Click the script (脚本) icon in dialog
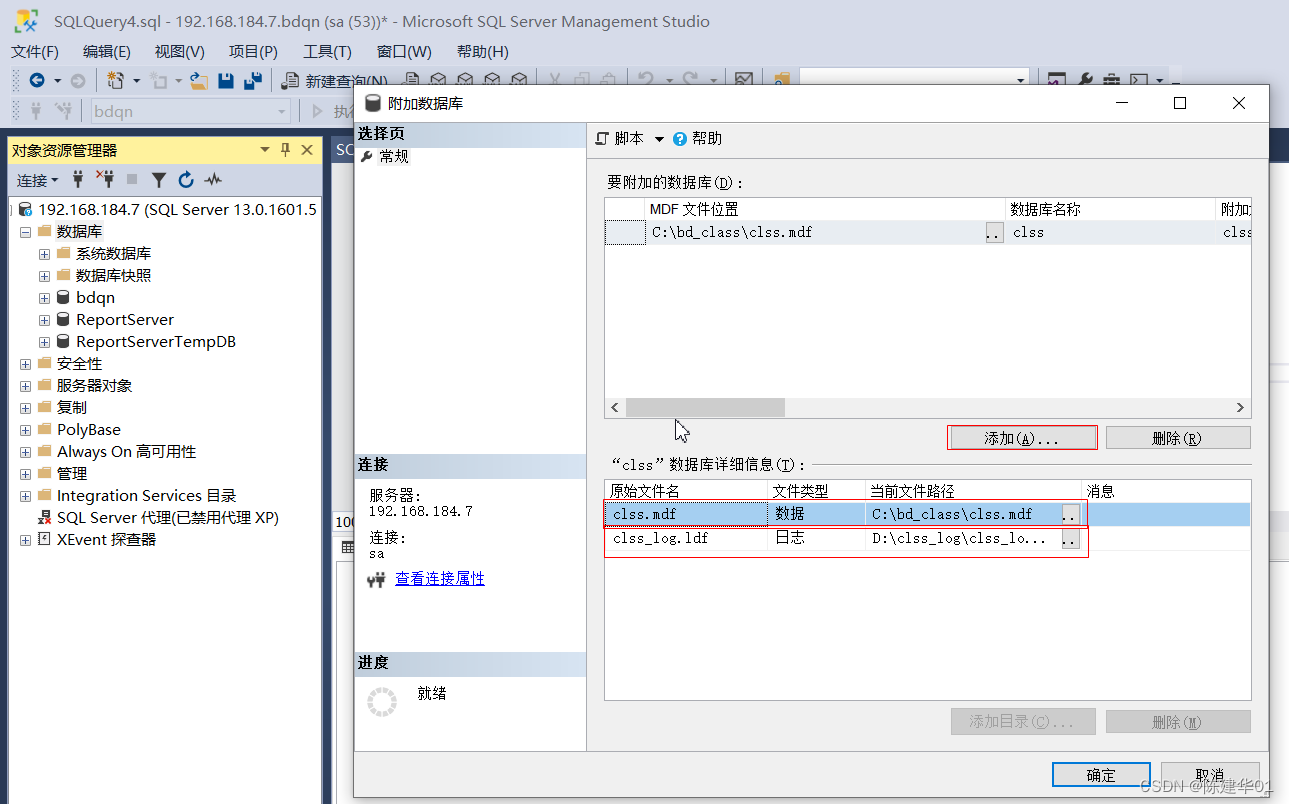Screen dimensions: 1289x804 pos(602,139)
